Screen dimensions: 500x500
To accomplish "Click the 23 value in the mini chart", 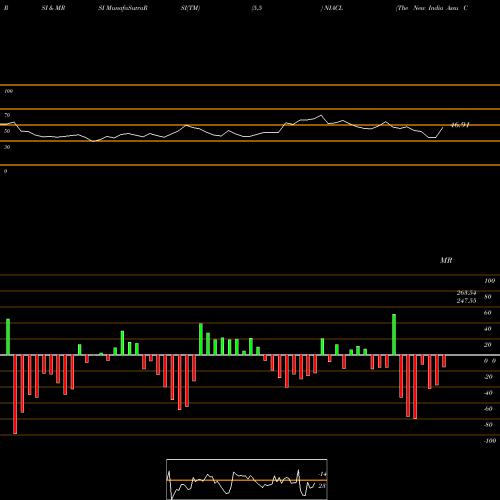I will pyautogui.click(x=322, y=486).
